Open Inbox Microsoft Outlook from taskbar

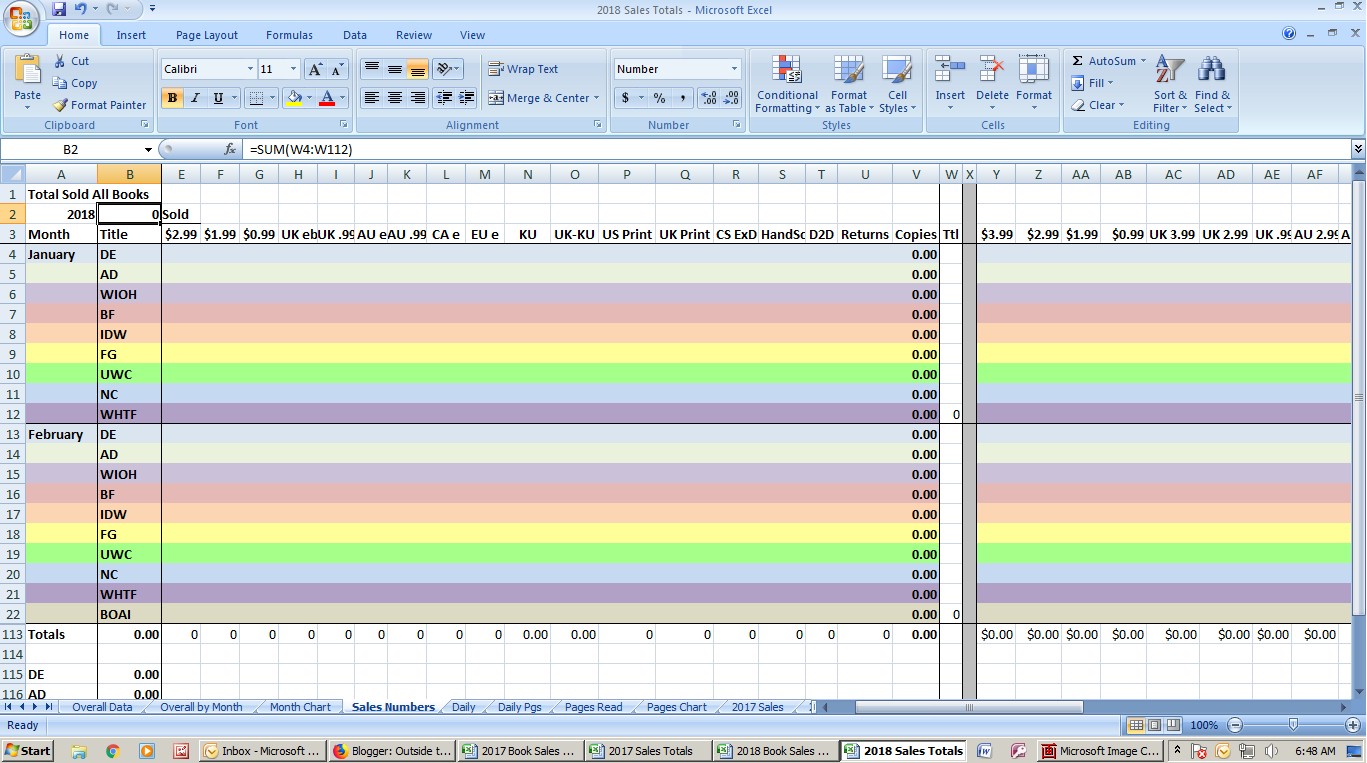coord(261,750)
